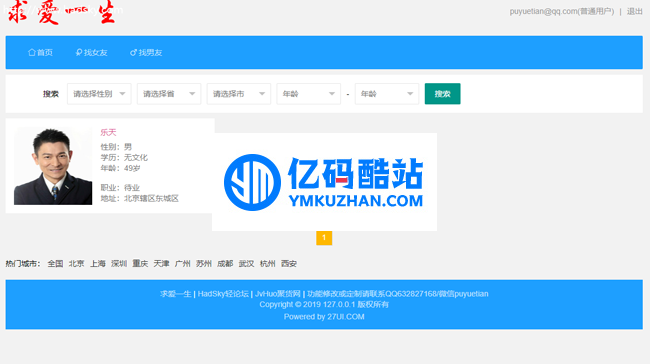Filter by hot city 广州
This screenshot has width=650, height=364.
182,264
